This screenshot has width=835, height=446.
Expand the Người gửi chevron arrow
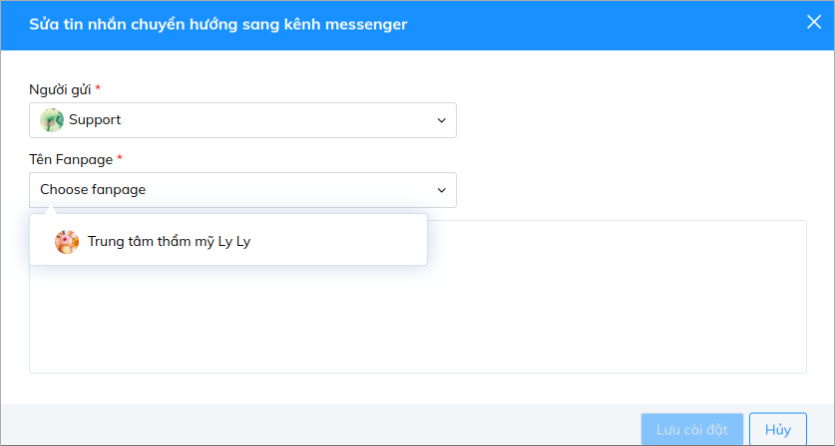click(x=441, y=120)
